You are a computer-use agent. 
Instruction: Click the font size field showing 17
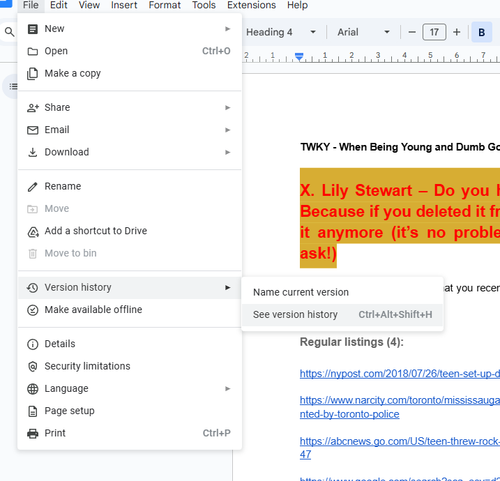(434, 32)
